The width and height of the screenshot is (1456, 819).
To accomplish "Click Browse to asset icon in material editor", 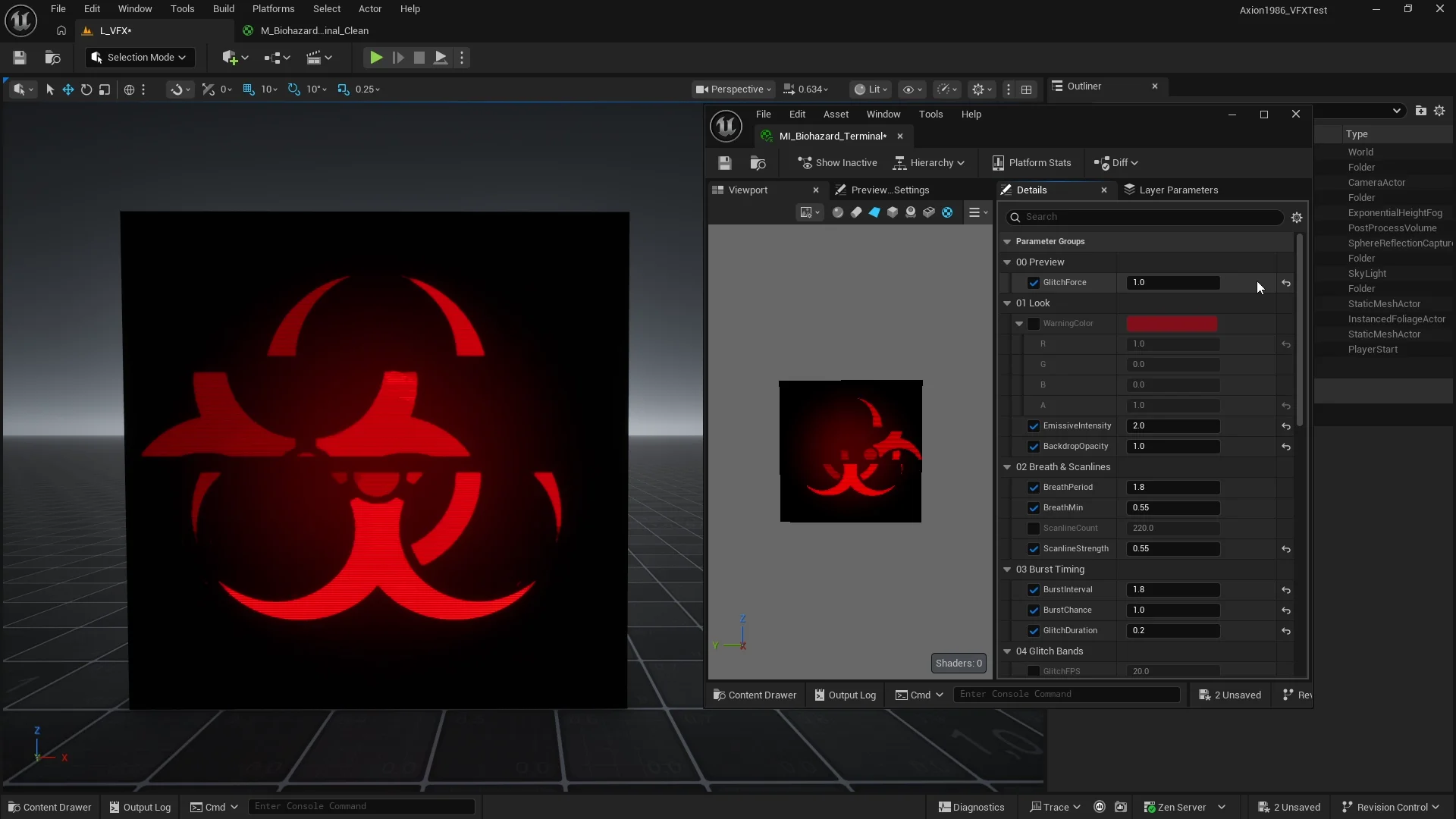I will (x=758, y=163).
